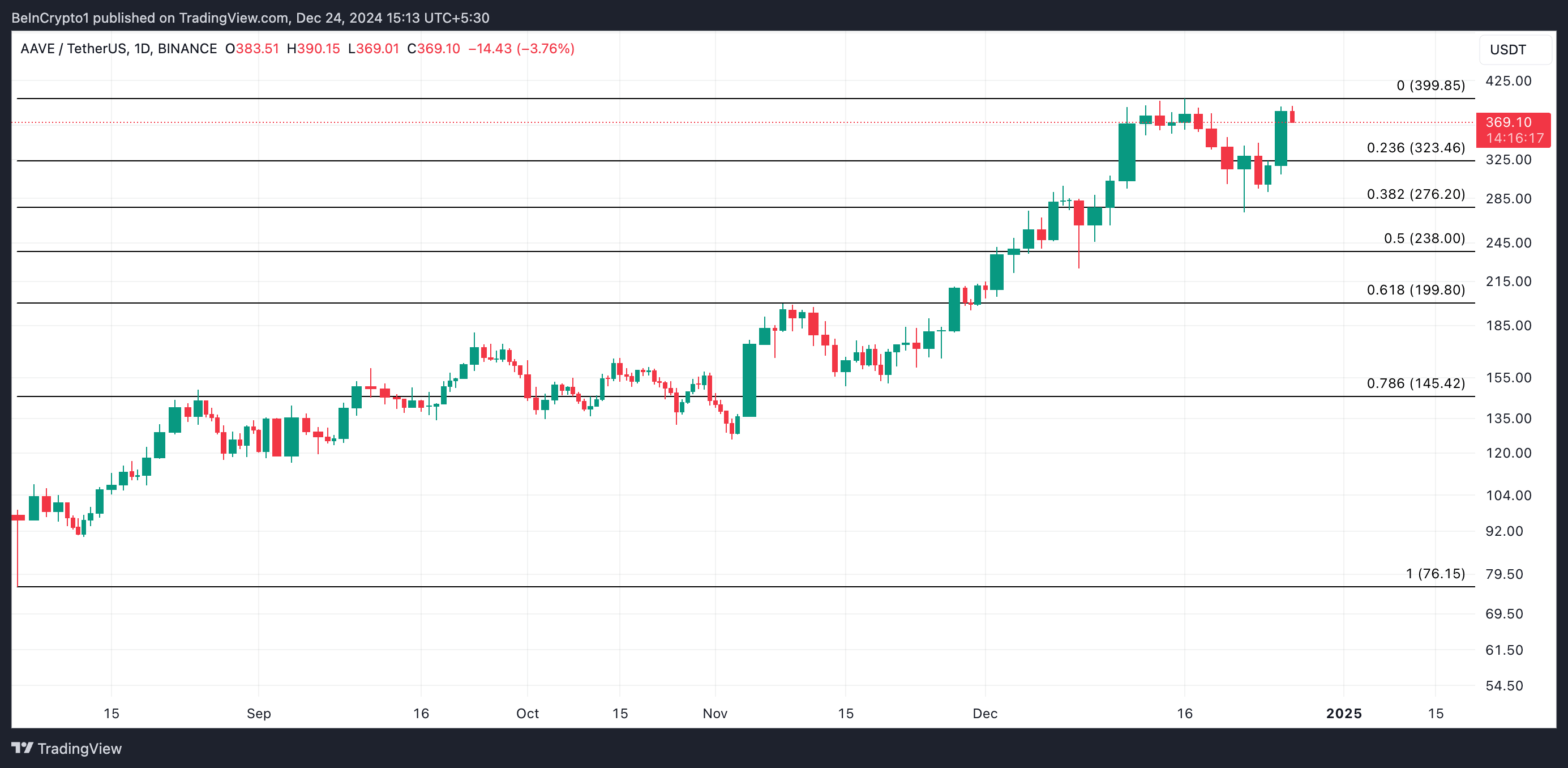Click the 425.00 price axis label

(x=1508, y=81)
